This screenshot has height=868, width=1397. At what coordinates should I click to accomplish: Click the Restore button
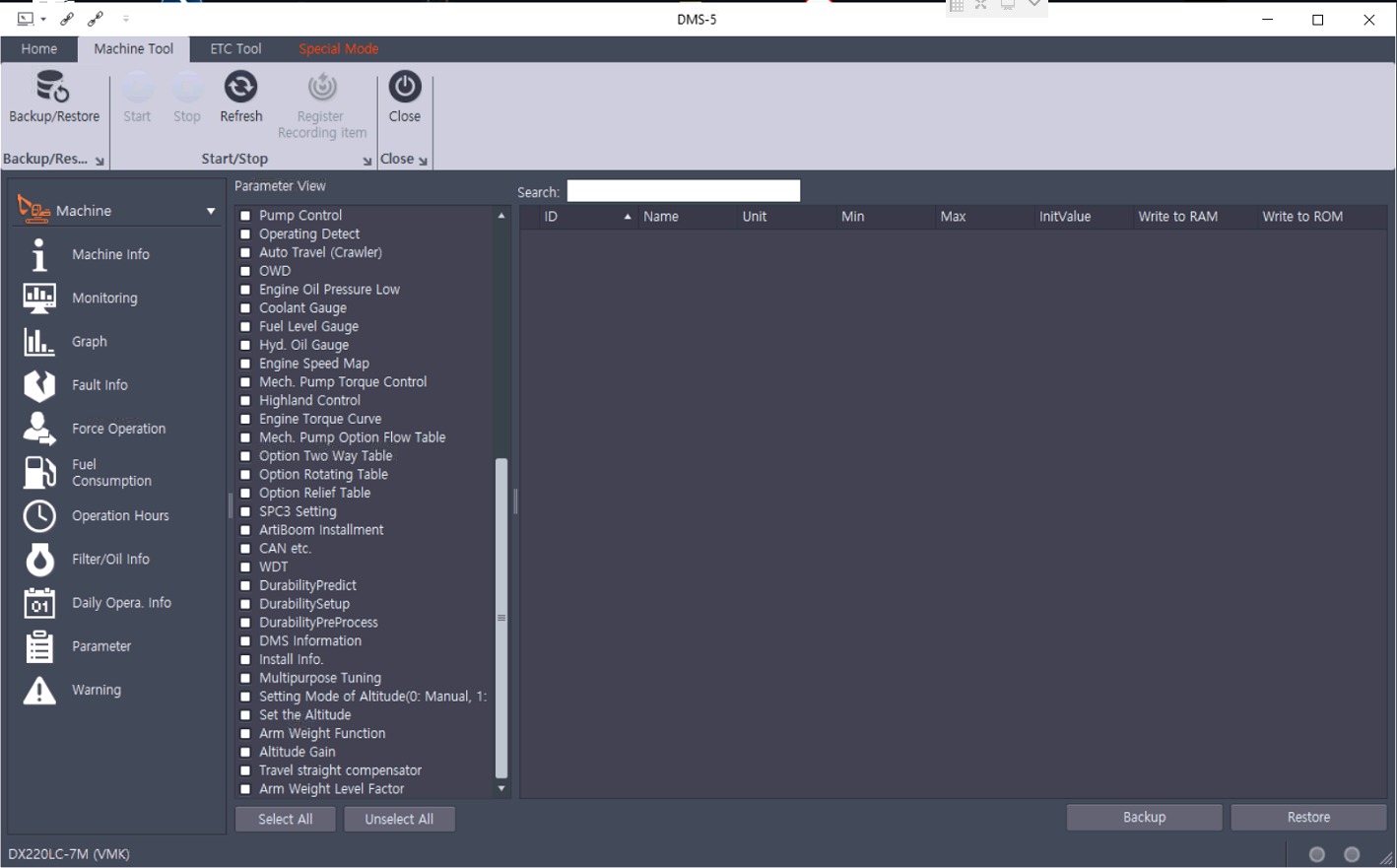1308,817
